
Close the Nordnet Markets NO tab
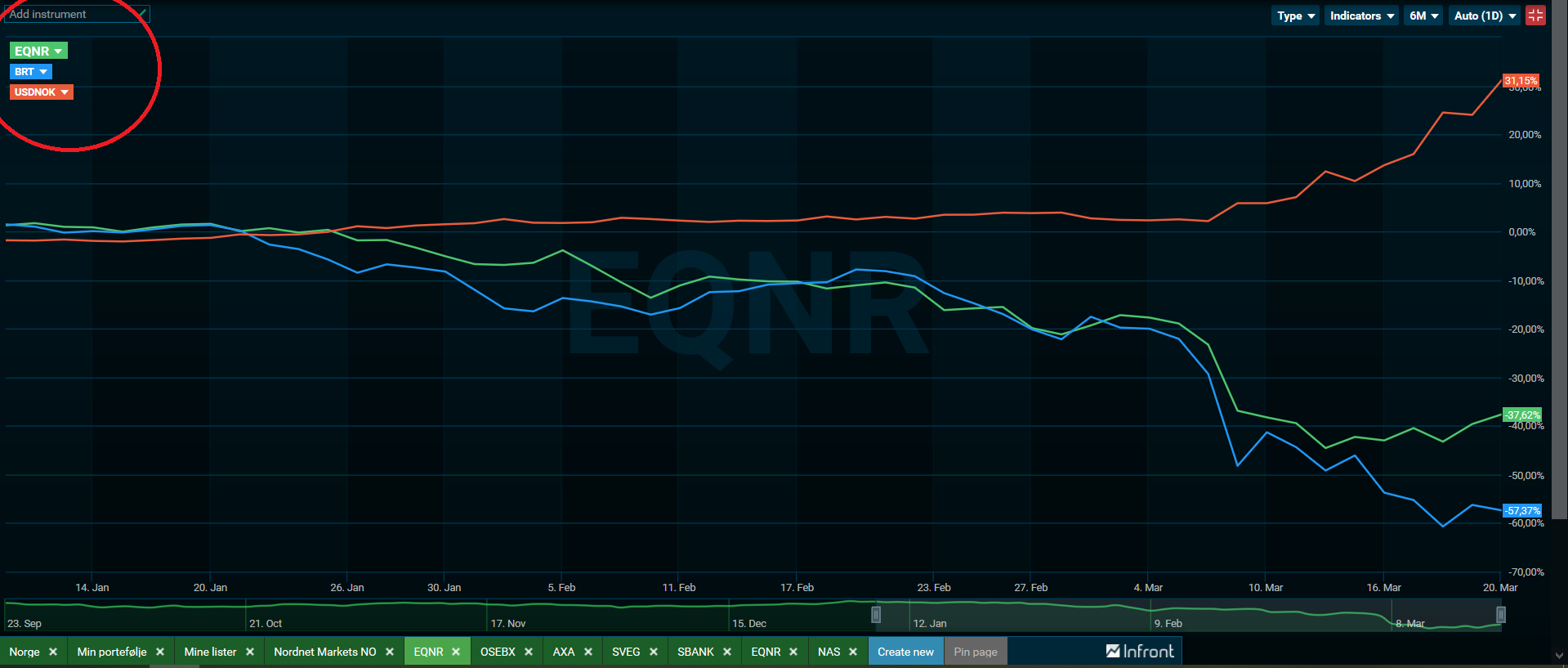point(390,652)
